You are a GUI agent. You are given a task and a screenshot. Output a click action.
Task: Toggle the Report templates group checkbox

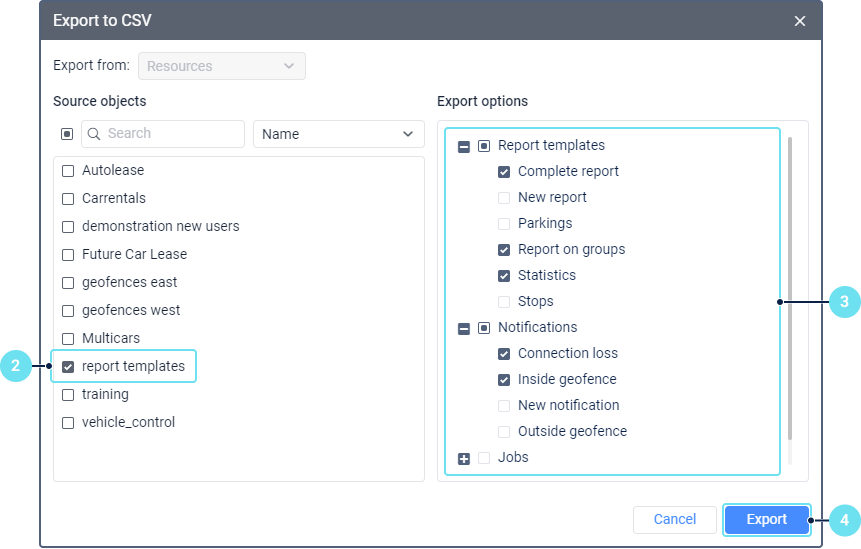click(x=484, y=146)
